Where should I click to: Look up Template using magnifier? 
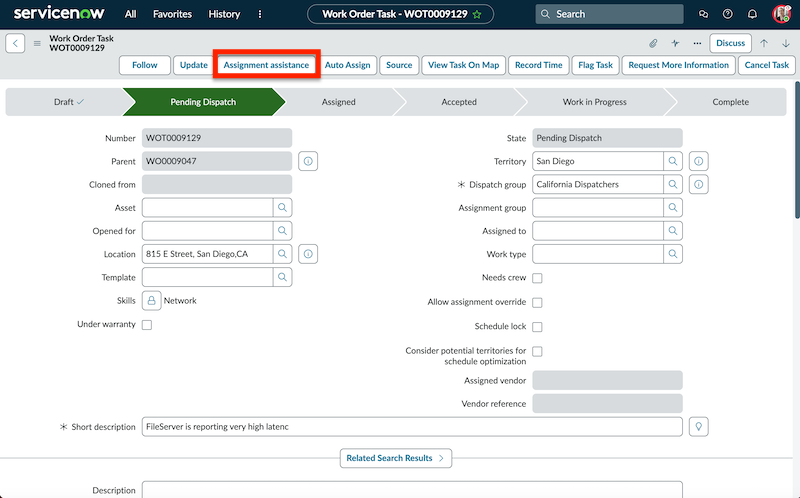click(x=283, y=277)
